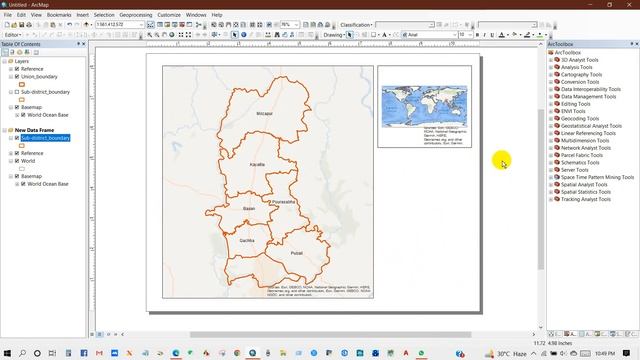
Task: Open the ArcToolbox window icon
Action: [182, 25]
